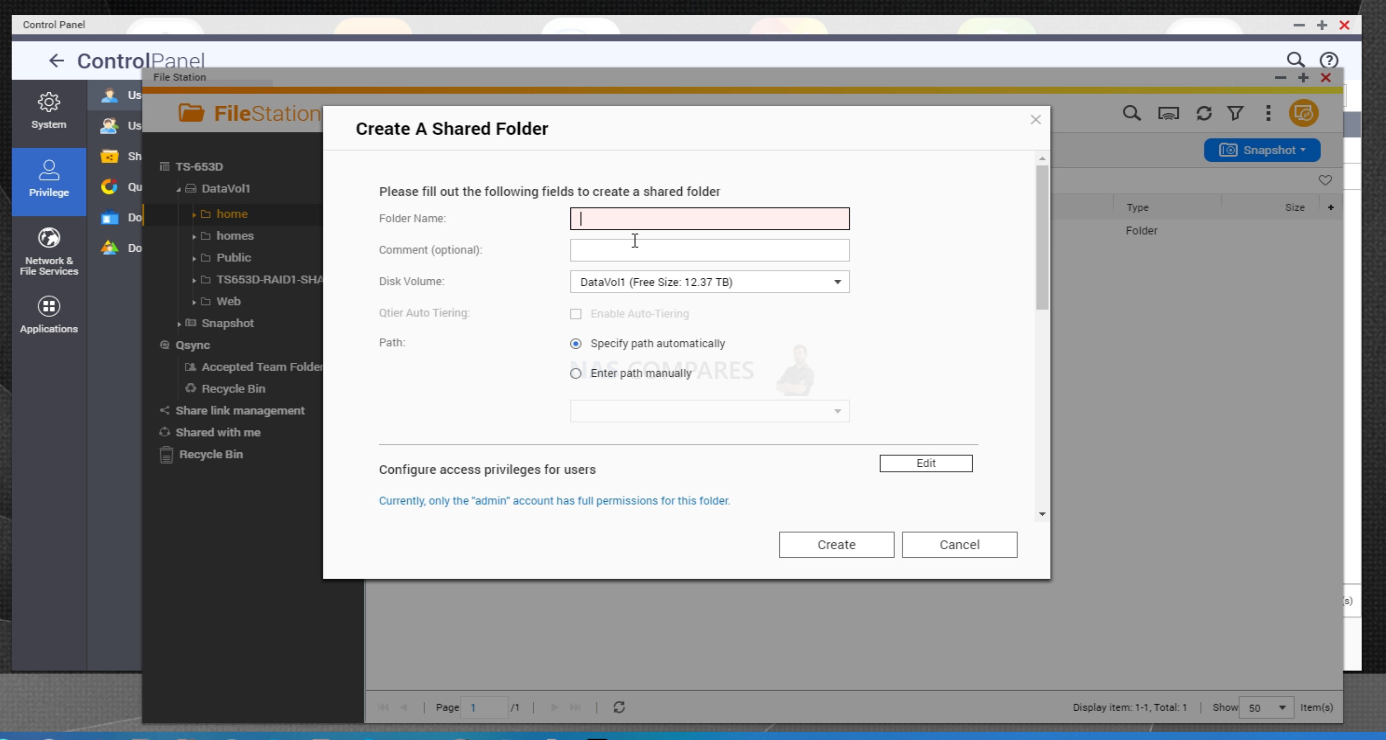Click the blue Domain Security icon
Viewport: 1386px width, 740px height.
pos(110,217)
